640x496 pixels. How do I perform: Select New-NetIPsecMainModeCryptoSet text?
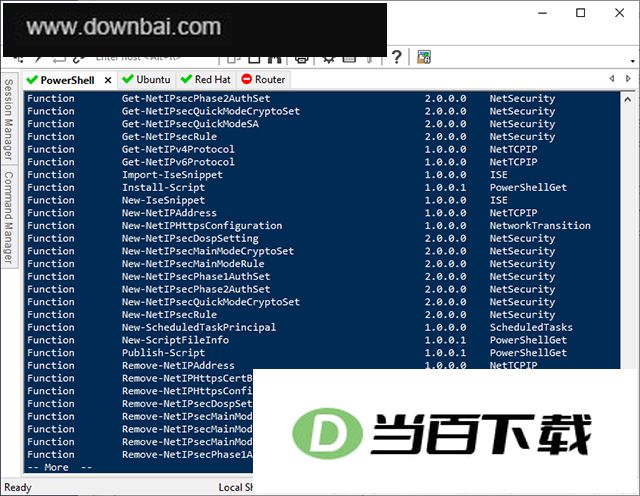208,251
